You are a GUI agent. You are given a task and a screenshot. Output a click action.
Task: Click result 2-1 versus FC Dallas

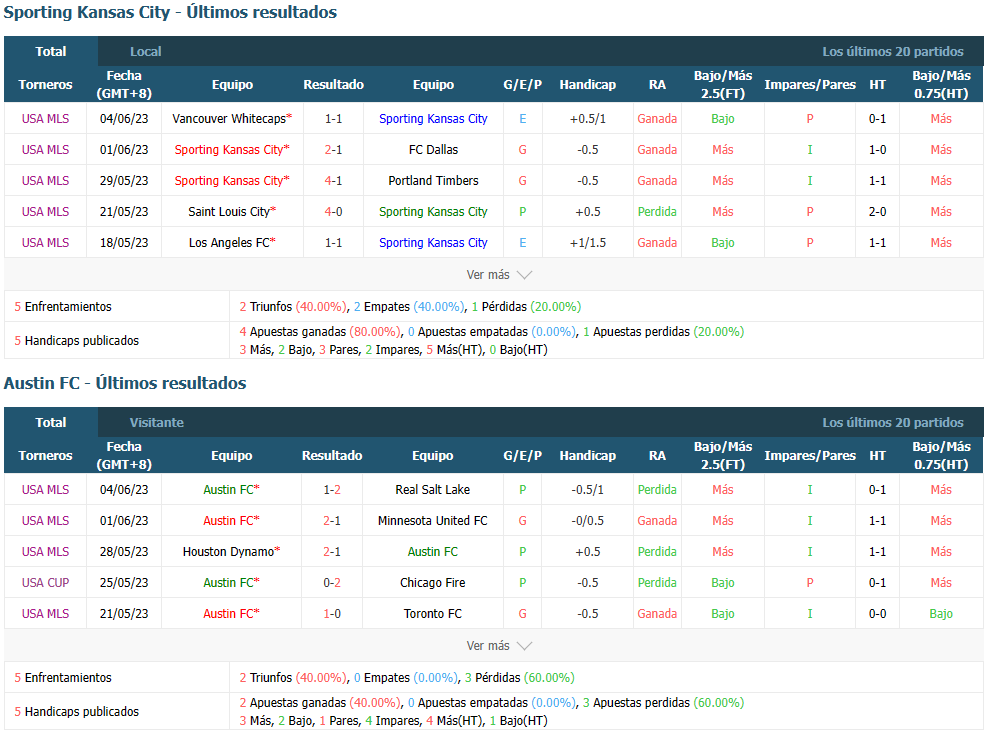[x=333, y=150]
